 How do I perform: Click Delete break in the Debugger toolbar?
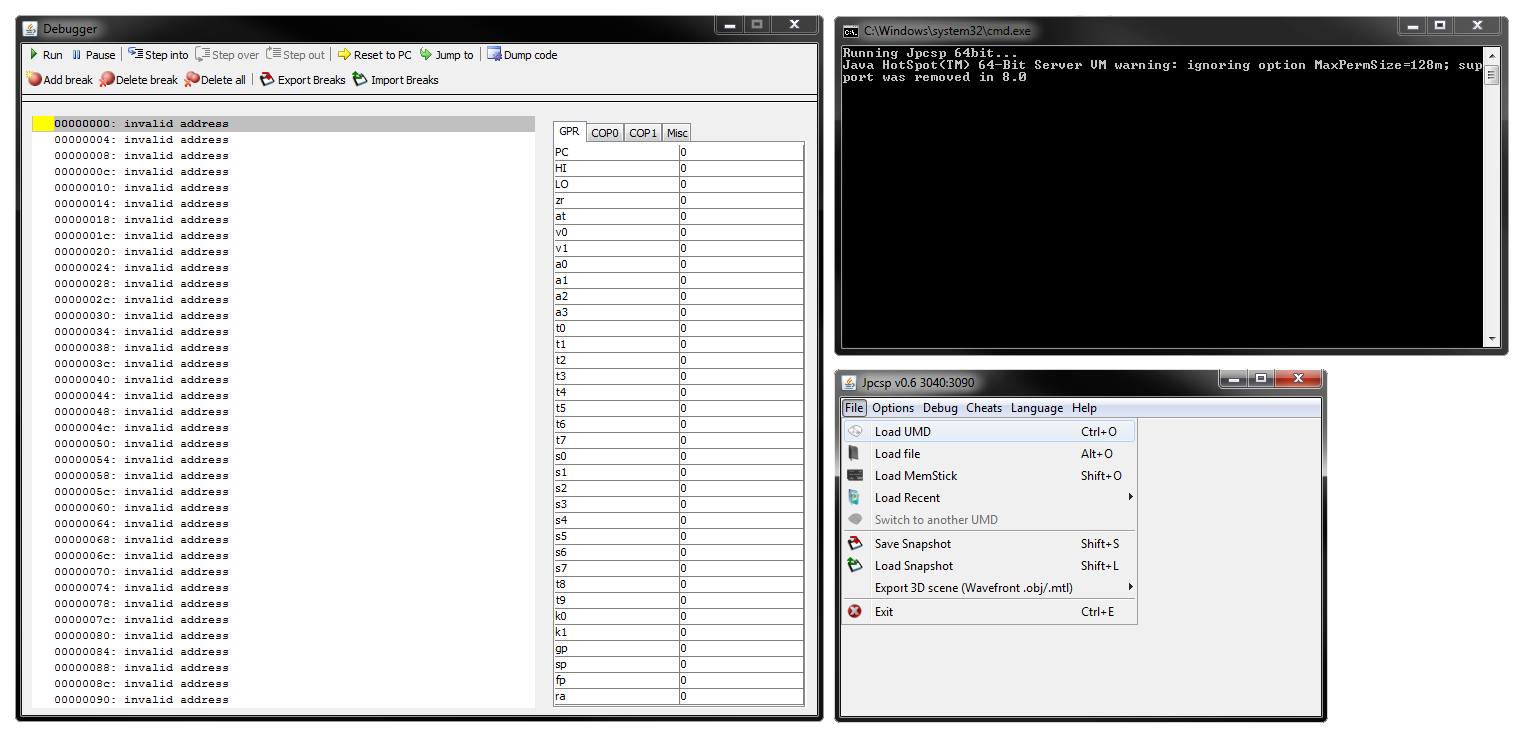(x=138, y=80)
